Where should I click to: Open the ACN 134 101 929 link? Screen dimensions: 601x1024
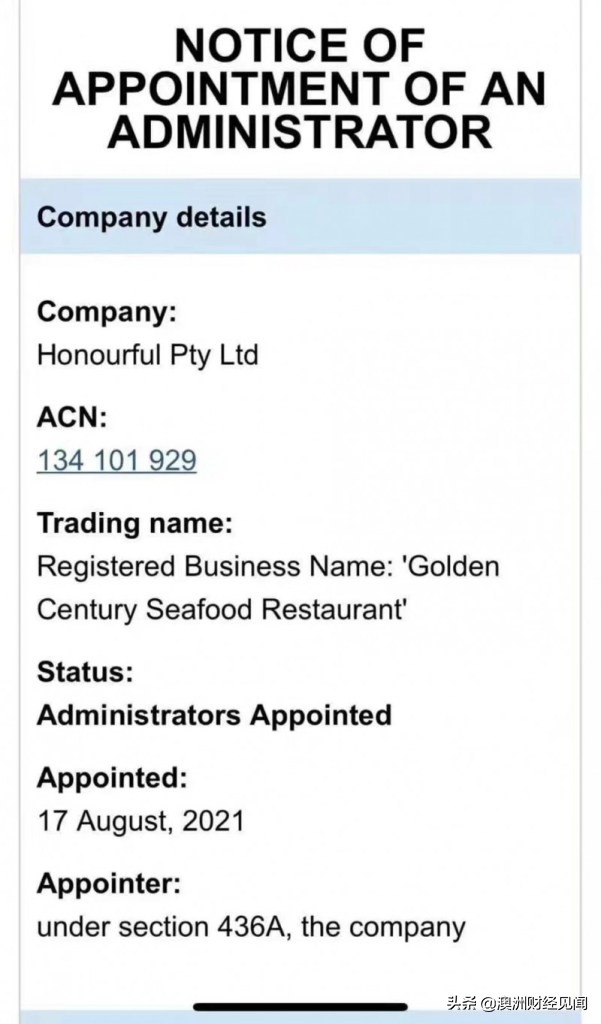[x=116, y=461]
